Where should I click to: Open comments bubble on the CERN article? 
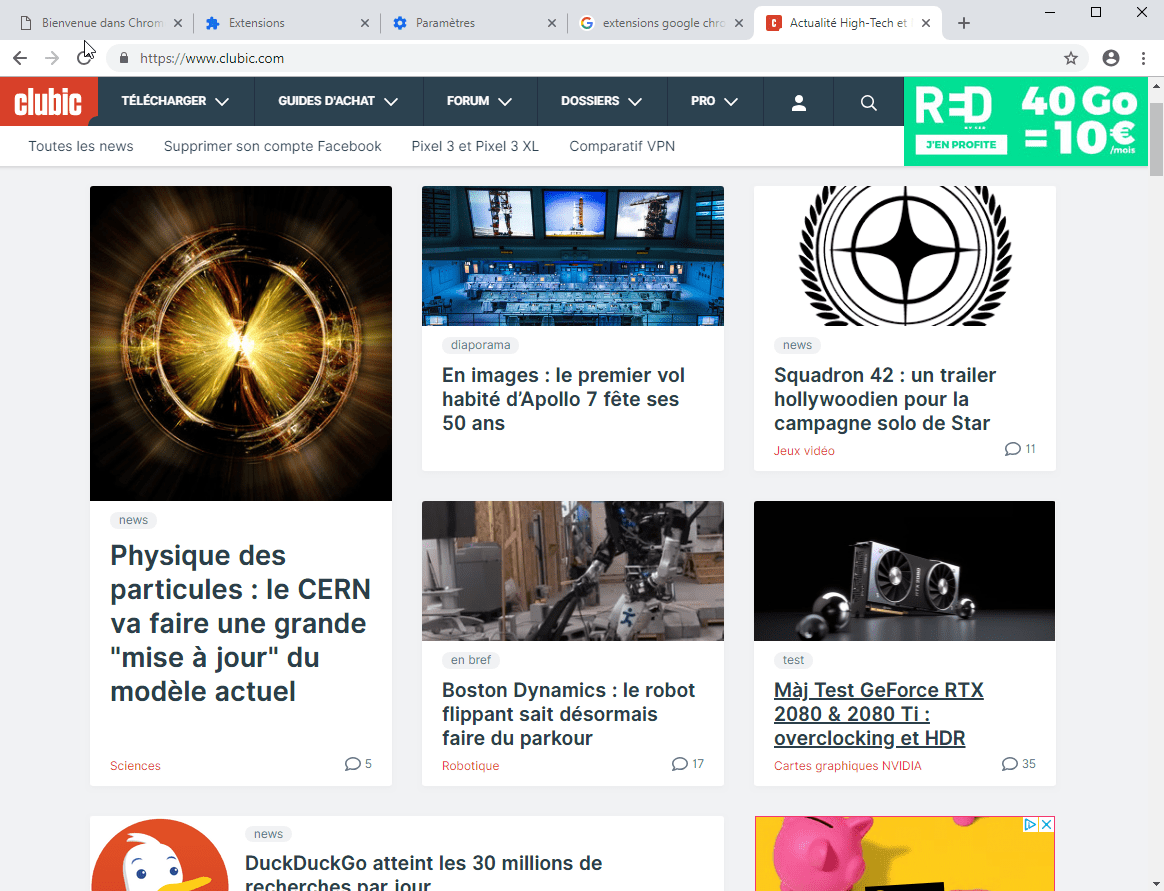tap(353, 764)
